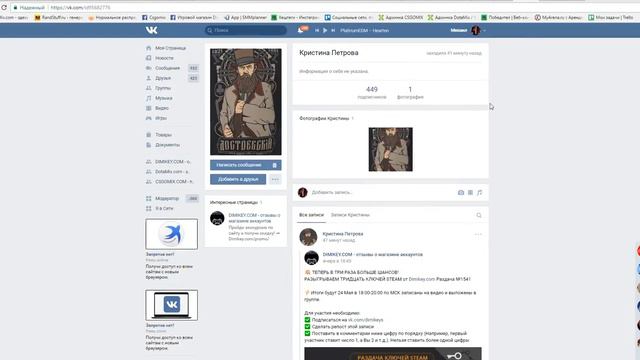This screenshot has width=640, height=360.
Task: Open the account dropdown next to user avatar
Action: [484, 31]
